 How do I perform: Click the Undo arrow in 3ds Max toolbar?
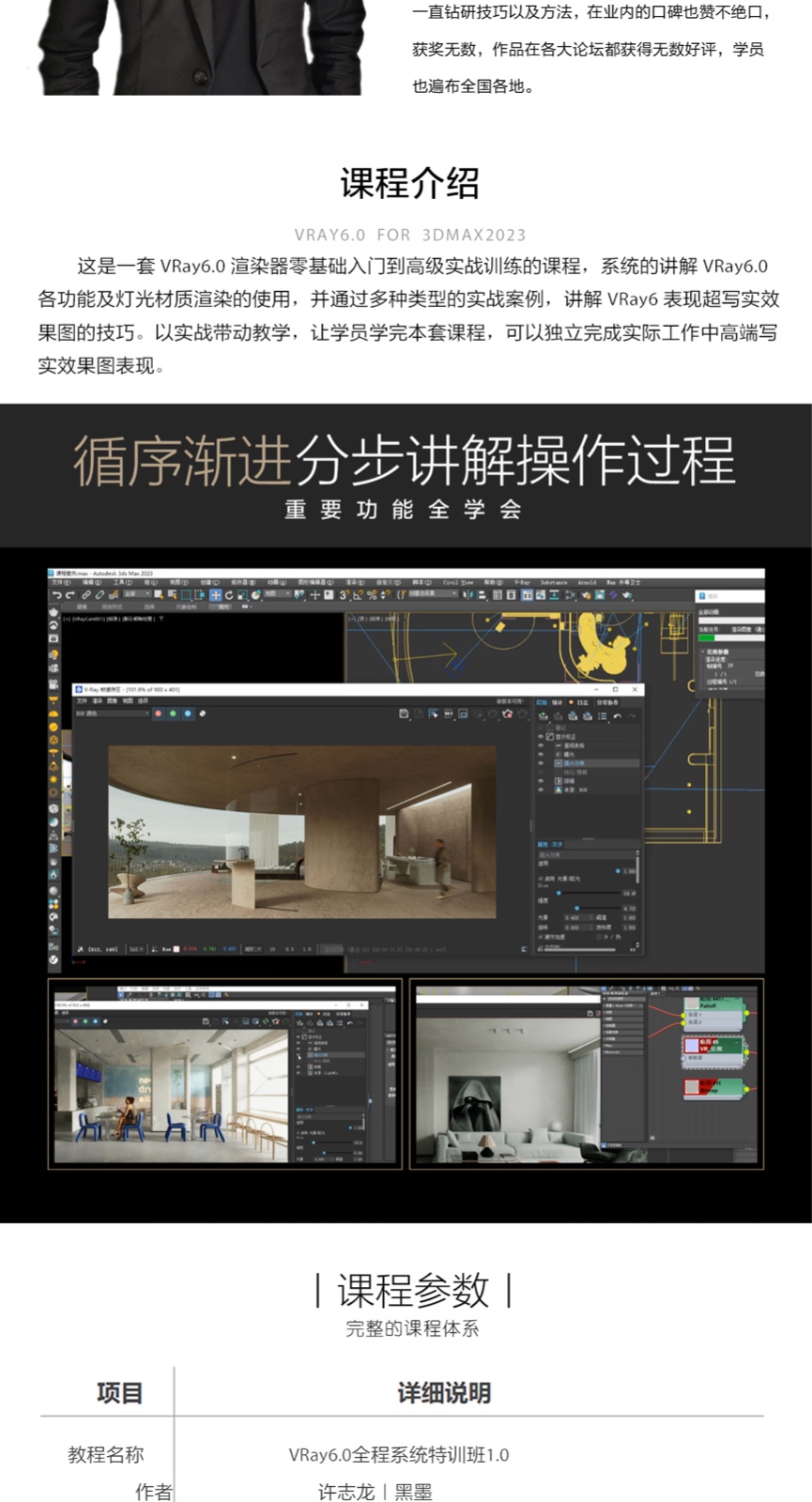[x=57, y=595]
